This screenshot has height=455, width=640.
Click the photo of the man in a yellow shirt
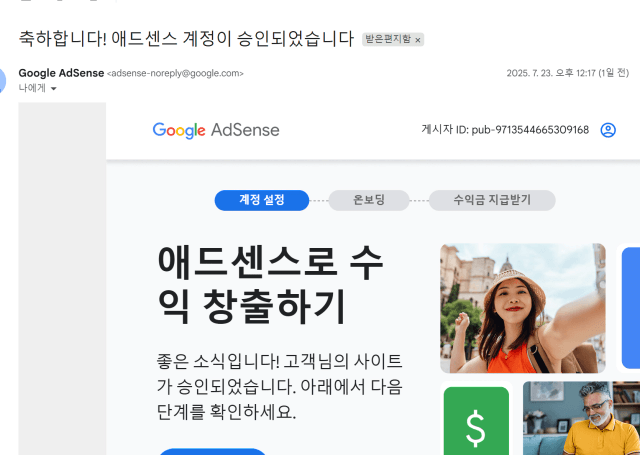[581, 418]
